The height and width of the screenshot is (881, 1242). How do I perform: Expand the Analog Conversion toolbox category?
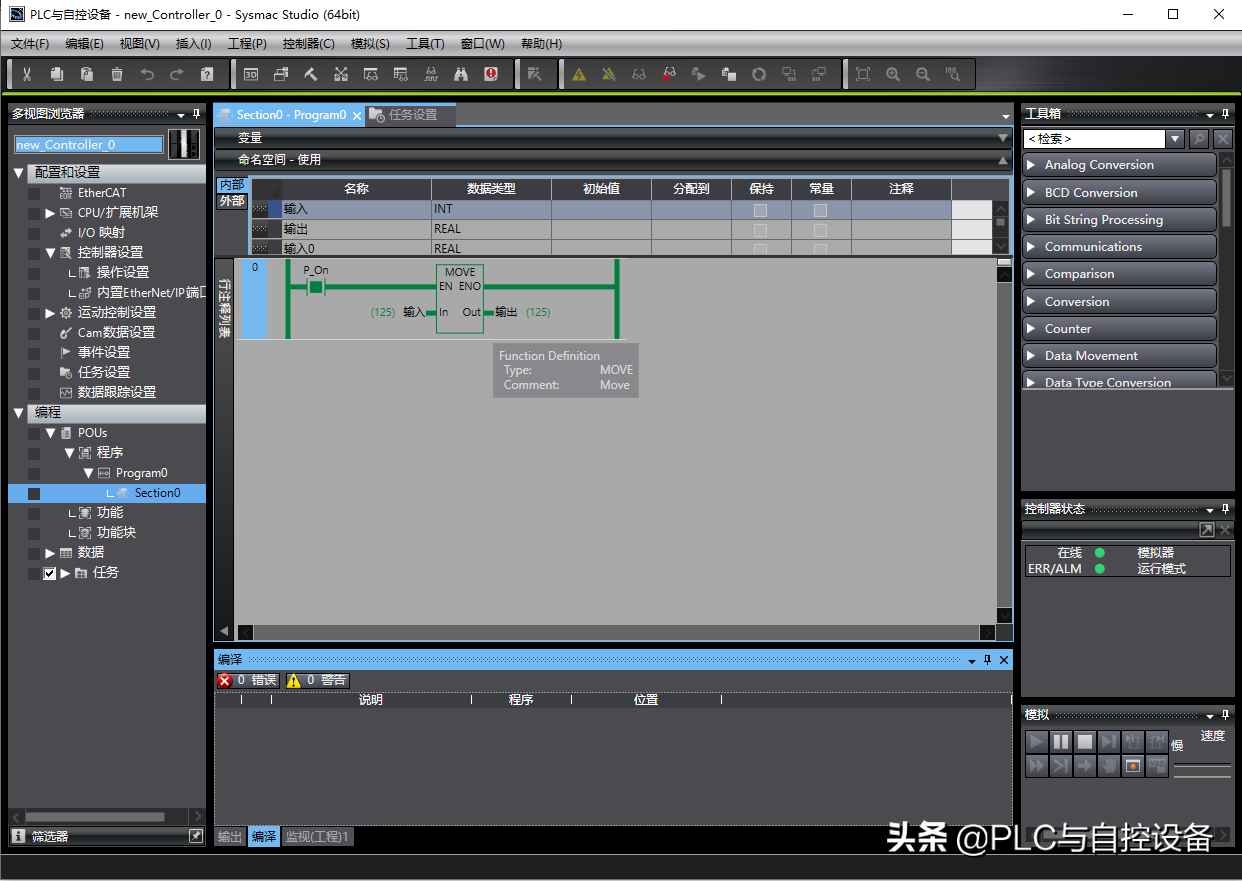click(1032, 165)
